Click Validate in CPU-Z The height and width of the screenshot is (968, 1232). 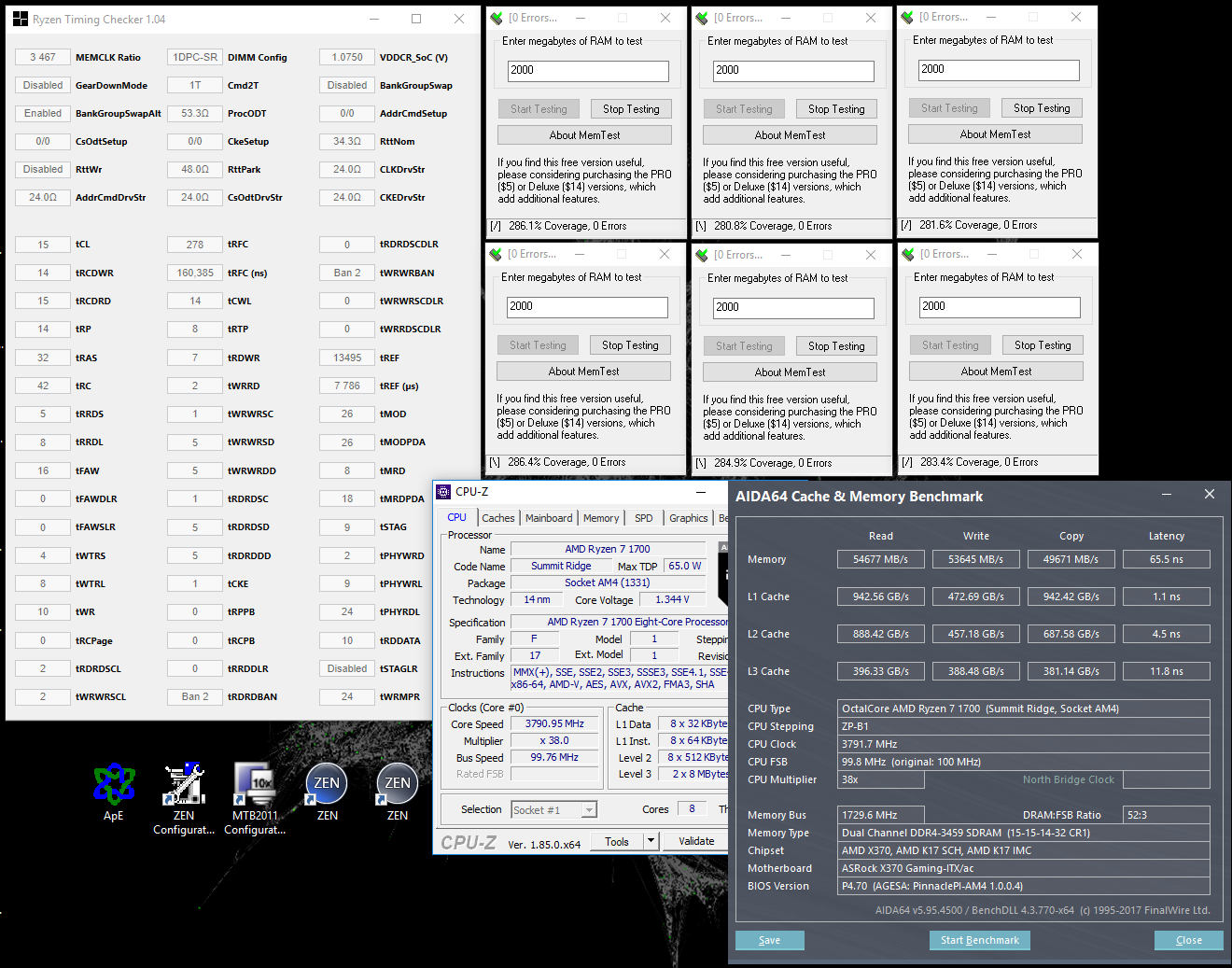pos(695,840)
